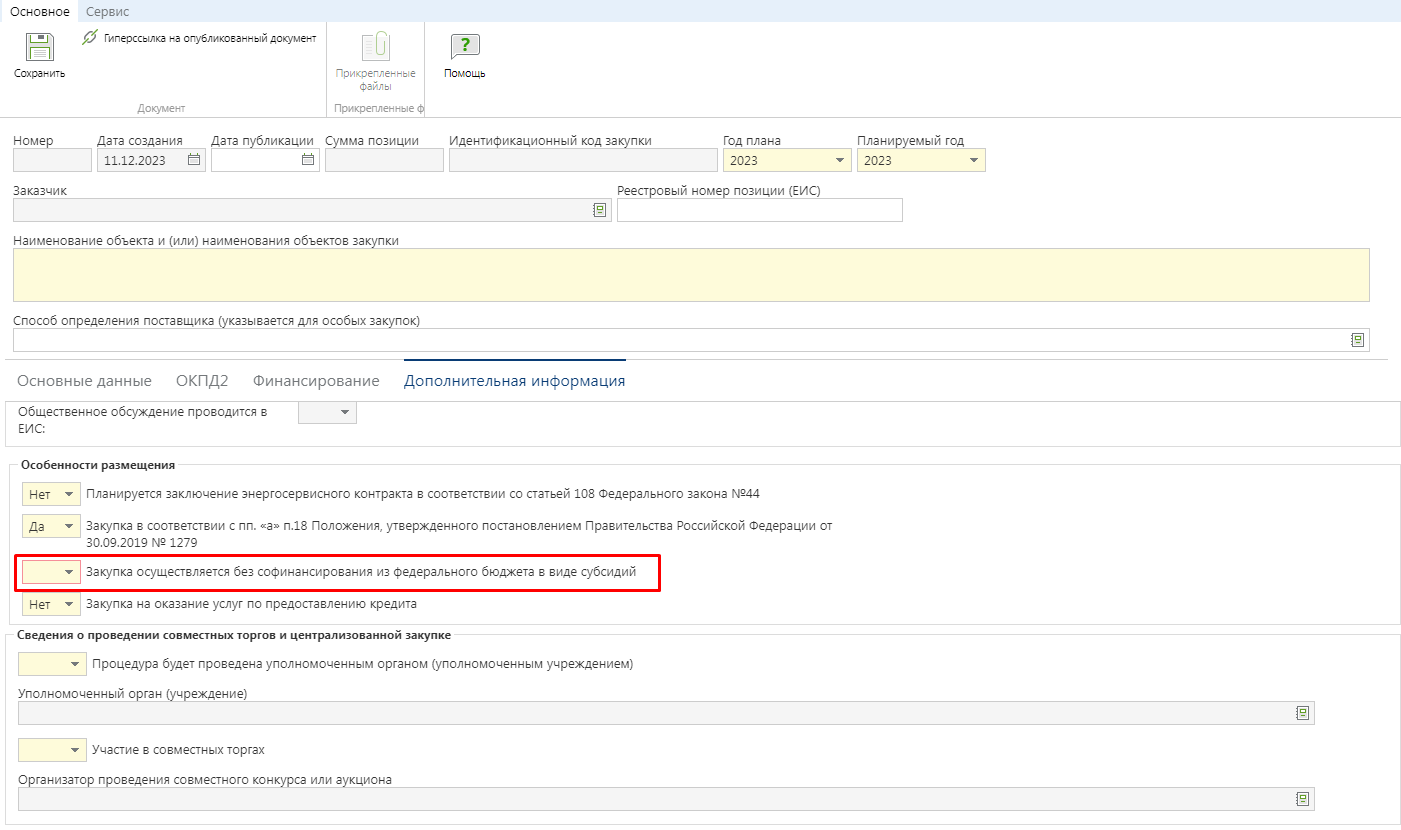Click the Реестровый номер позиции input field
Screen dimensions: 1401x830
point(759,210)
